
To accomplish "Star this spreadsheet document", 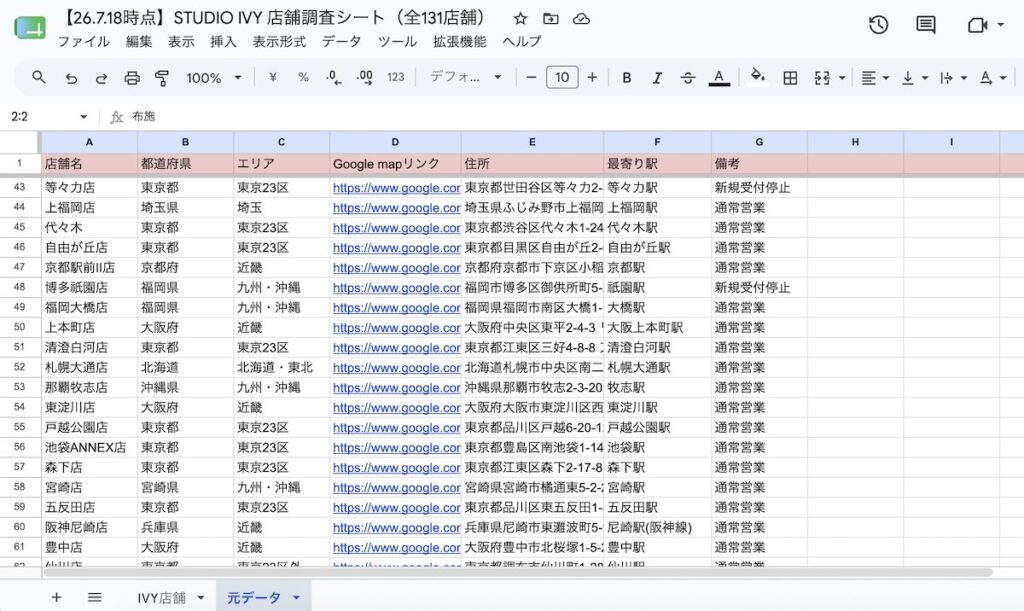I will point(520,18).
